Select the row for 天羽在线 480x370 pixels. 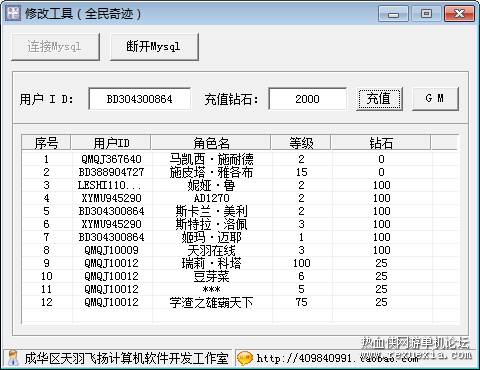pyautogui.click(x=239, y=250)
